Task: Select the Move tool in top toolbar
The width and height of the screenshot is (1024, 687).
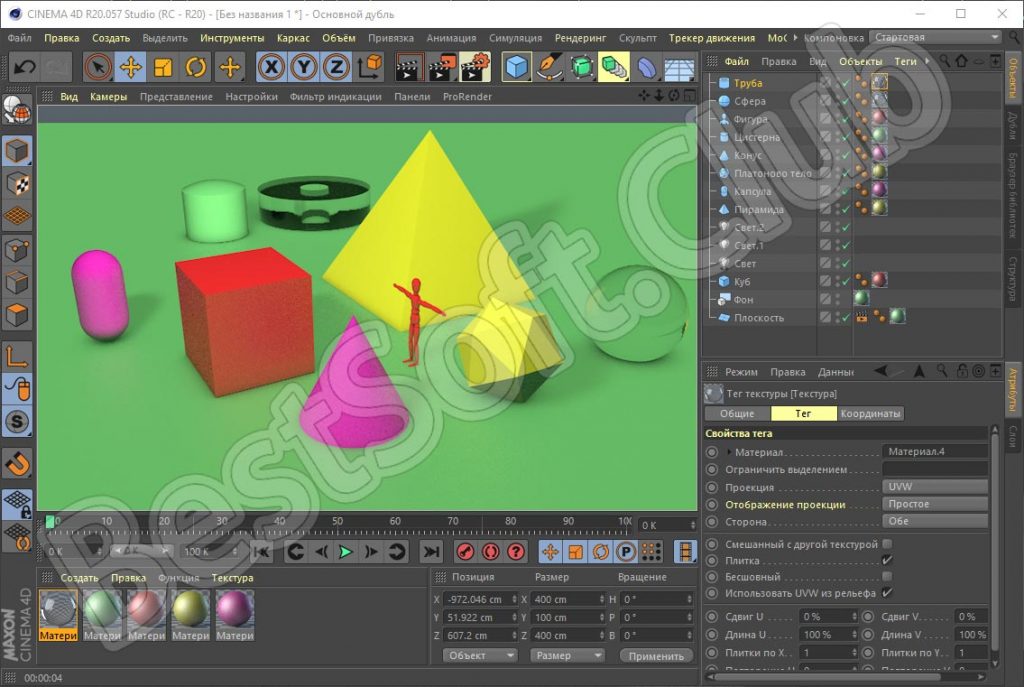Action: 130,67
